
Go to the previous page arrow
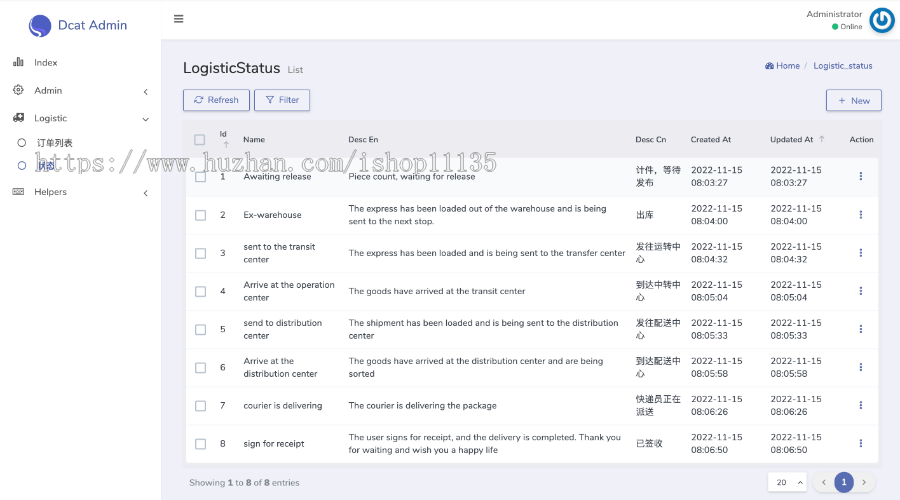coord(824,482)
